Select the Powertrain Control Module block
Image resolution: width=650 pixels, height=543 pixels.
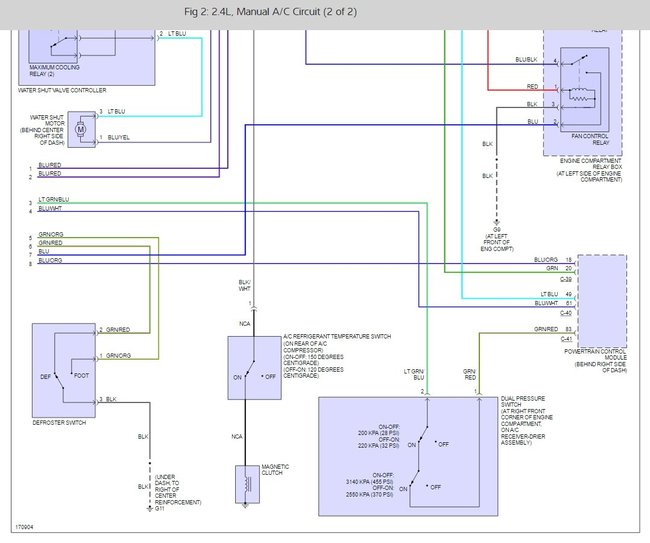click(x=602, y=301)
